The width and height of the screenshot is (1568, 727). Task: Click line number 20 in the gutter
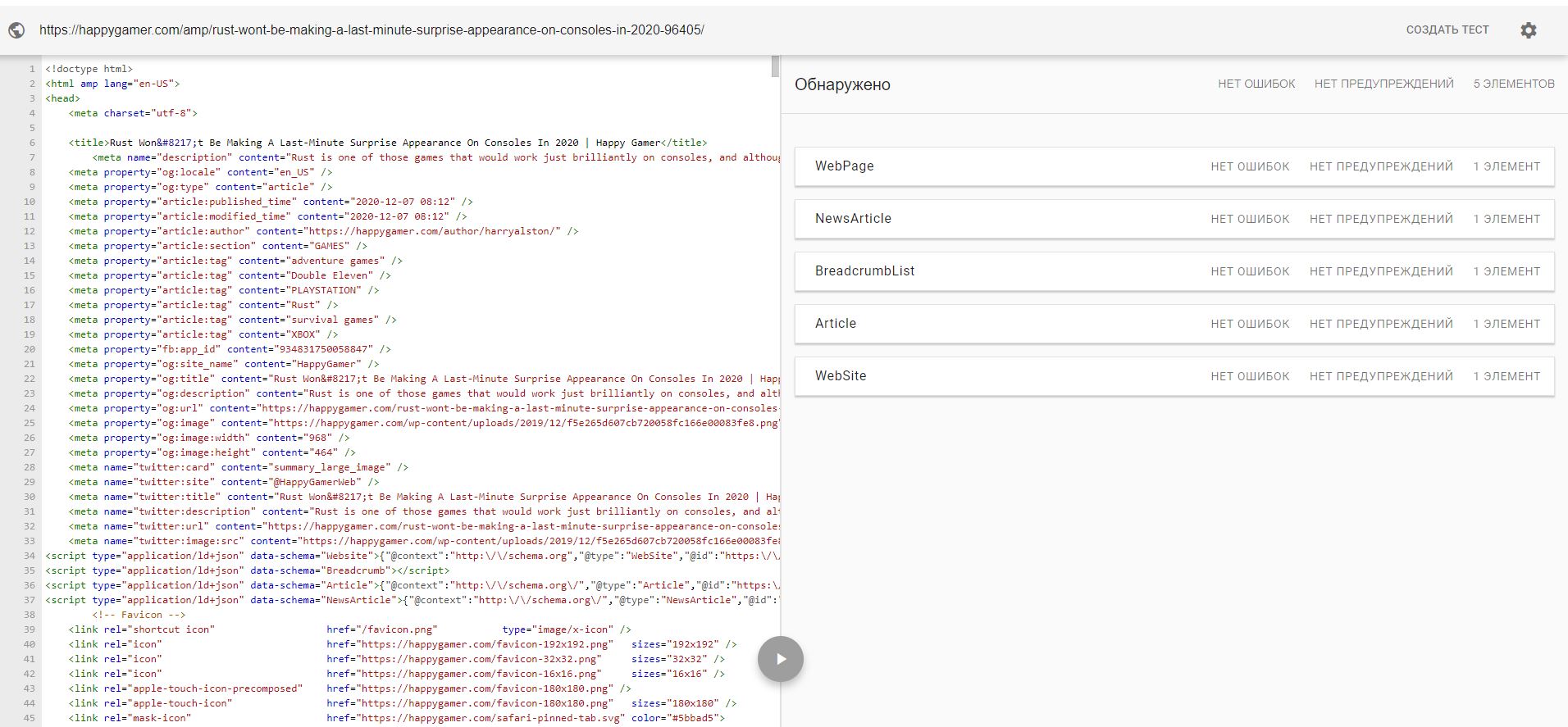click(30, 349)
